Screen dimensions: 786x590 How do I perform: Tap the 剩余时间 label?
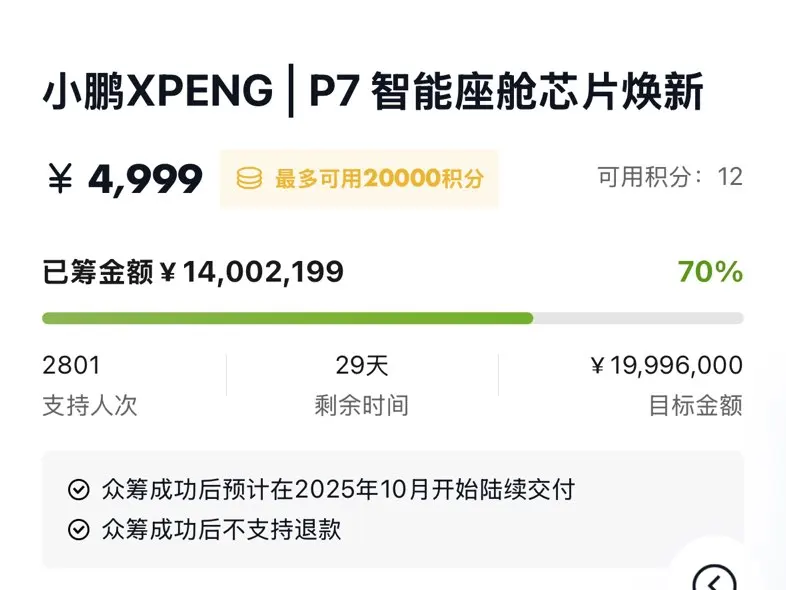[x=362, y=405]
